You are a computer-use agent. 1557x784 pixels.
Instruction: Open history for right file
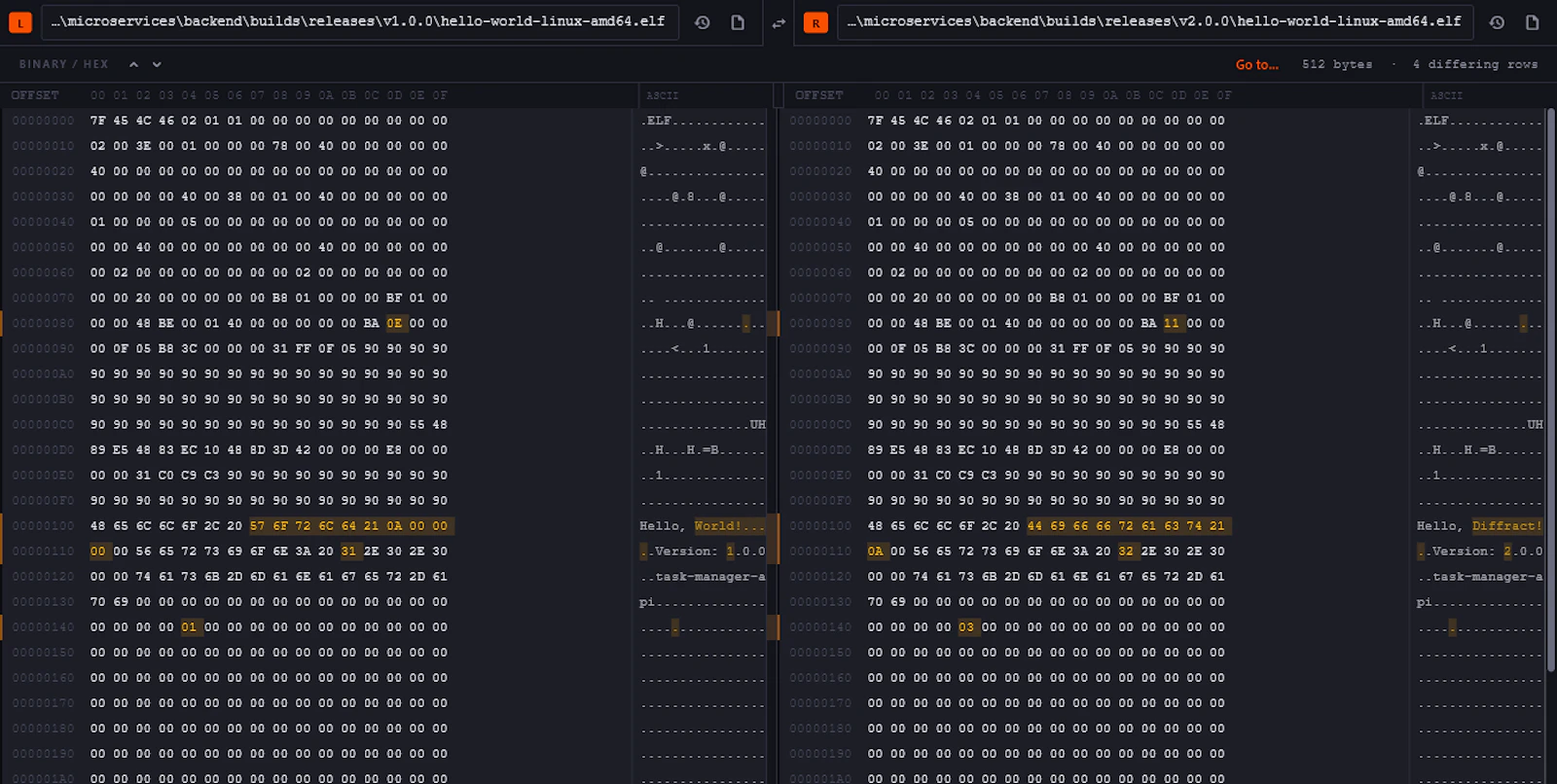1497,22
